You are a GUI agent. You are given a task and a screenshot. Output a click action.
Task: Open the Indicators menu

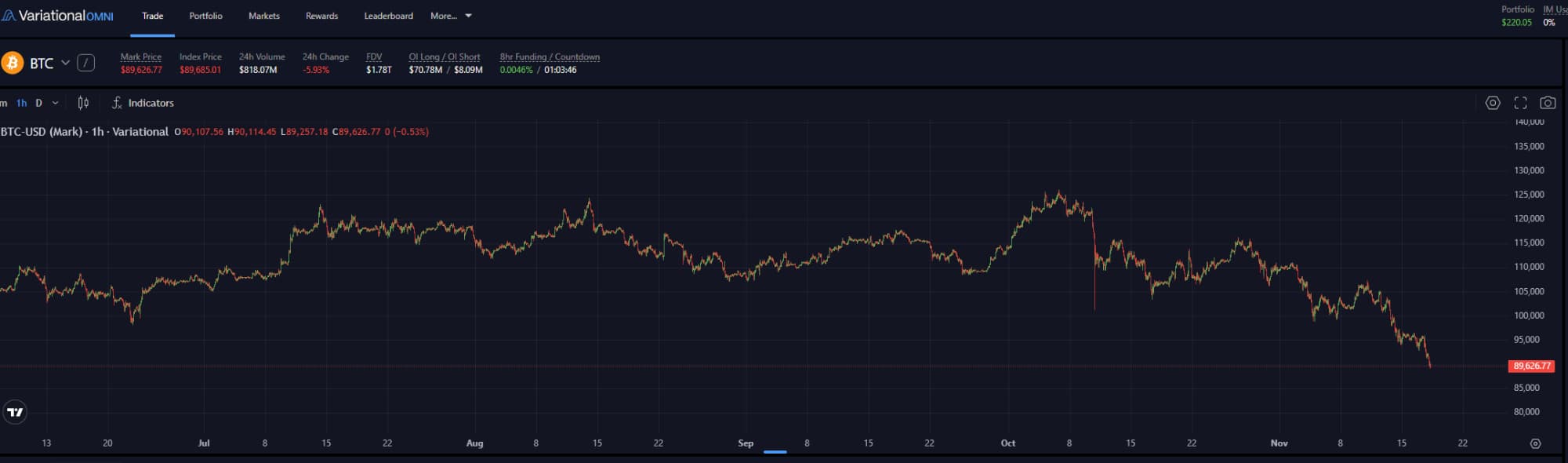pos(143,103)
